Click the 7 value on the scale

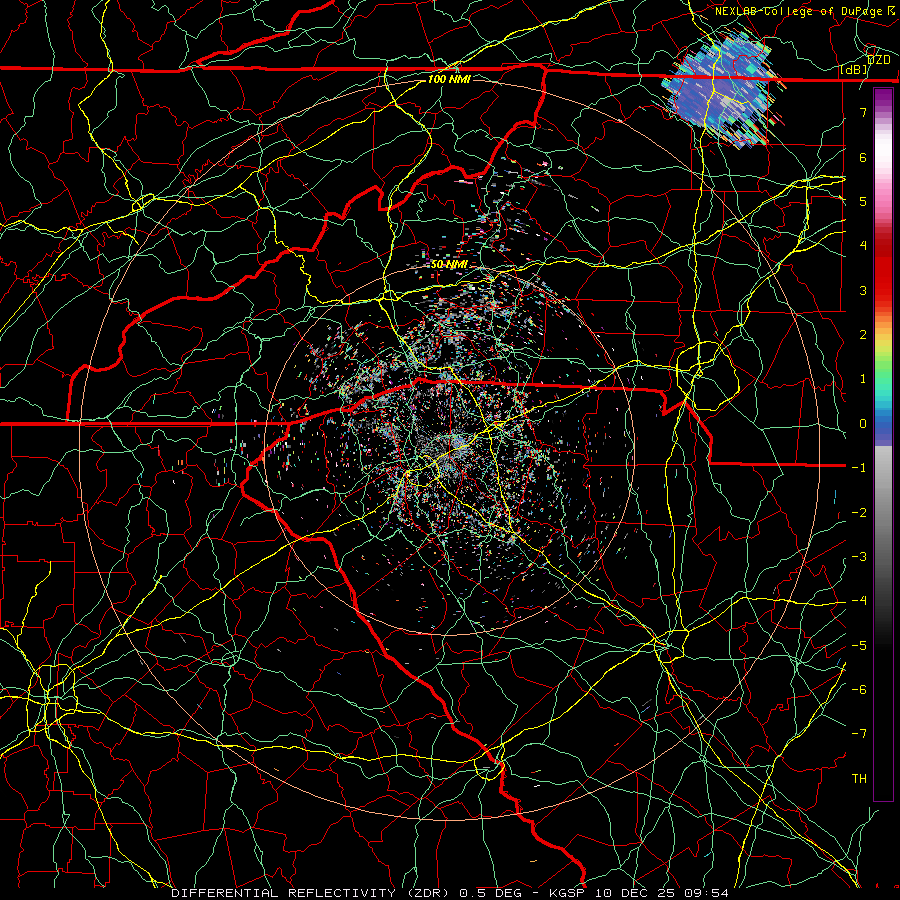coord(863,112)
